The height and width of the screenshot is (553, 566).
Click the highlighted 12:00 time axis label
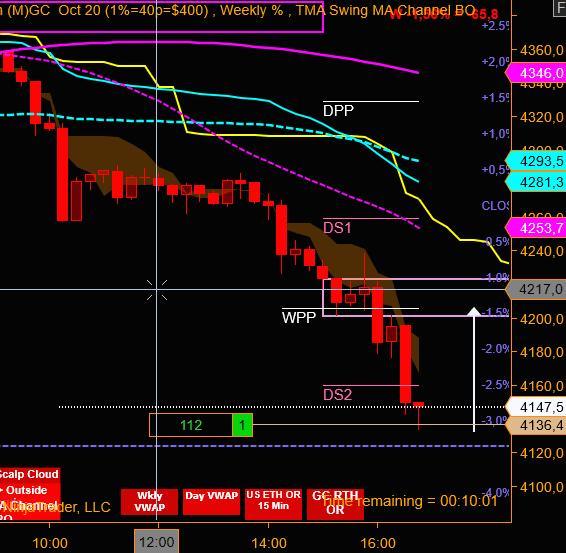pos(156,542)
